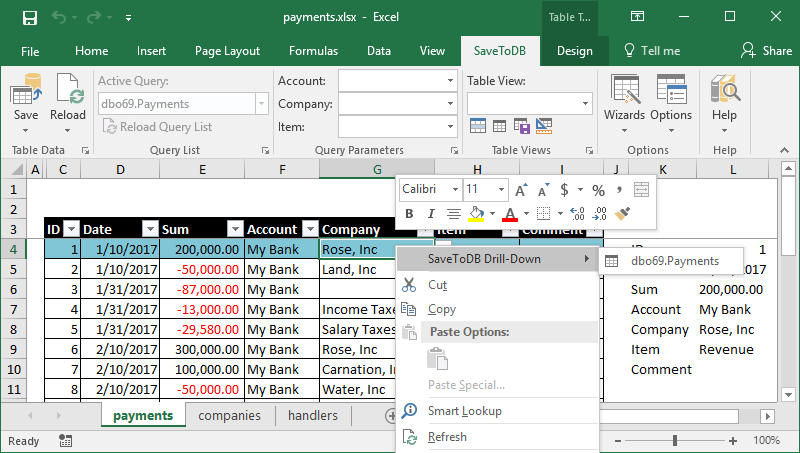The image size is (800, 453).
Task: Open SaveToDB Drill-Down submenu
Action: coord(497,259)
